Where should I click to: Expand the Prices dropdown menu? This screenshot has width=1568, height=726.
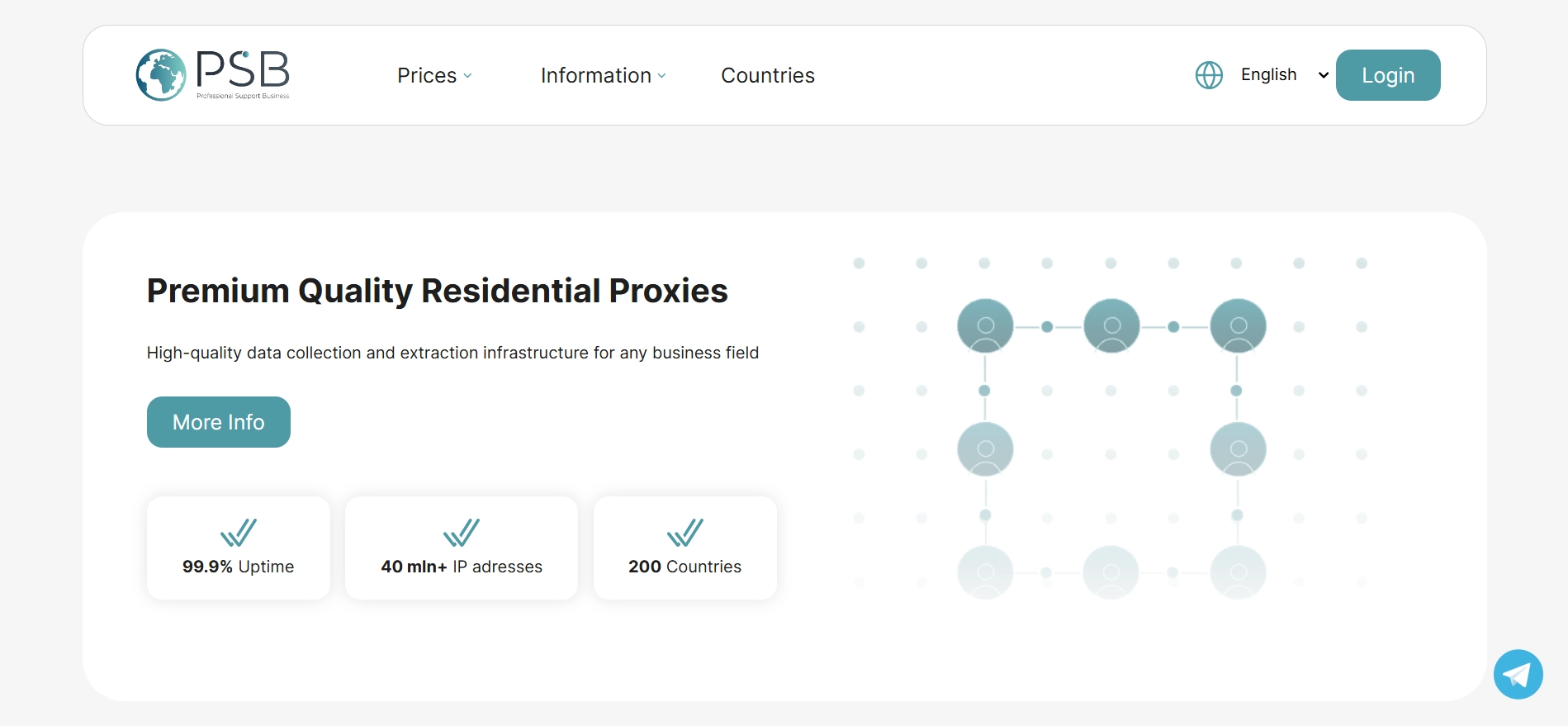tap(434, 75)
